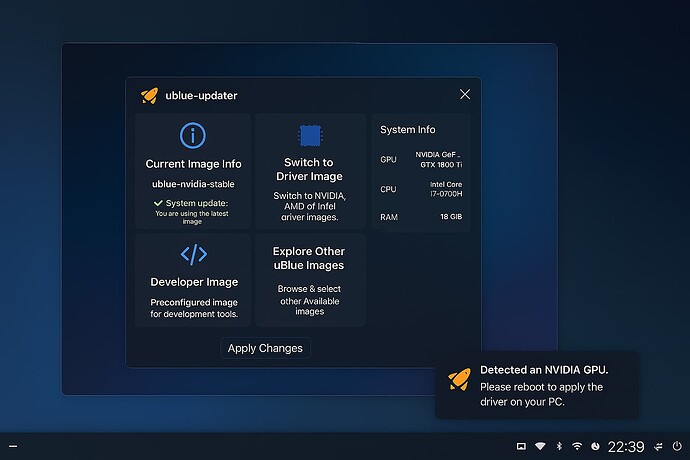This screenshot has width=690, height=460.
Task: Close the ublue-updater dialog
Action: 465,94
